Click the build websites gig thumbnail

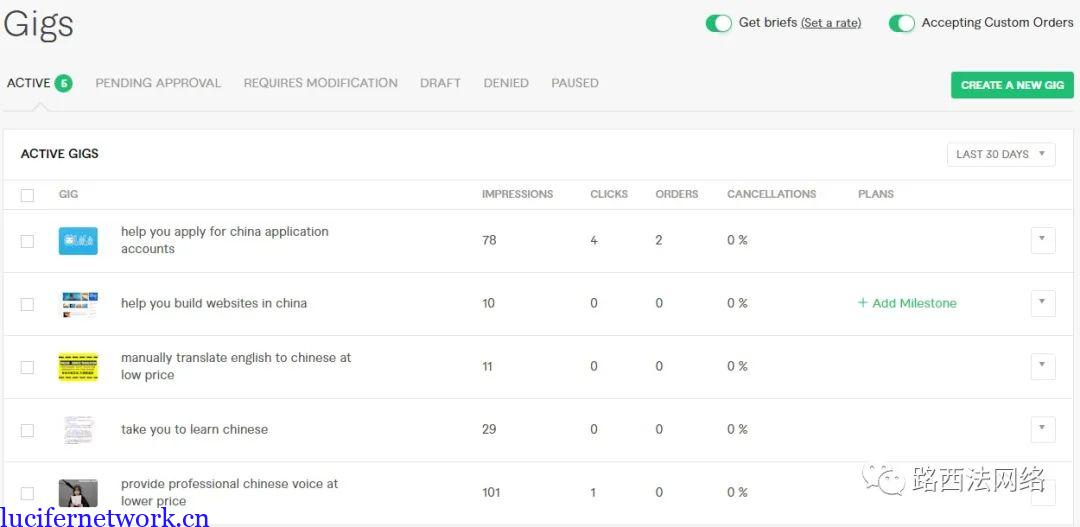(x=78, y=304)
